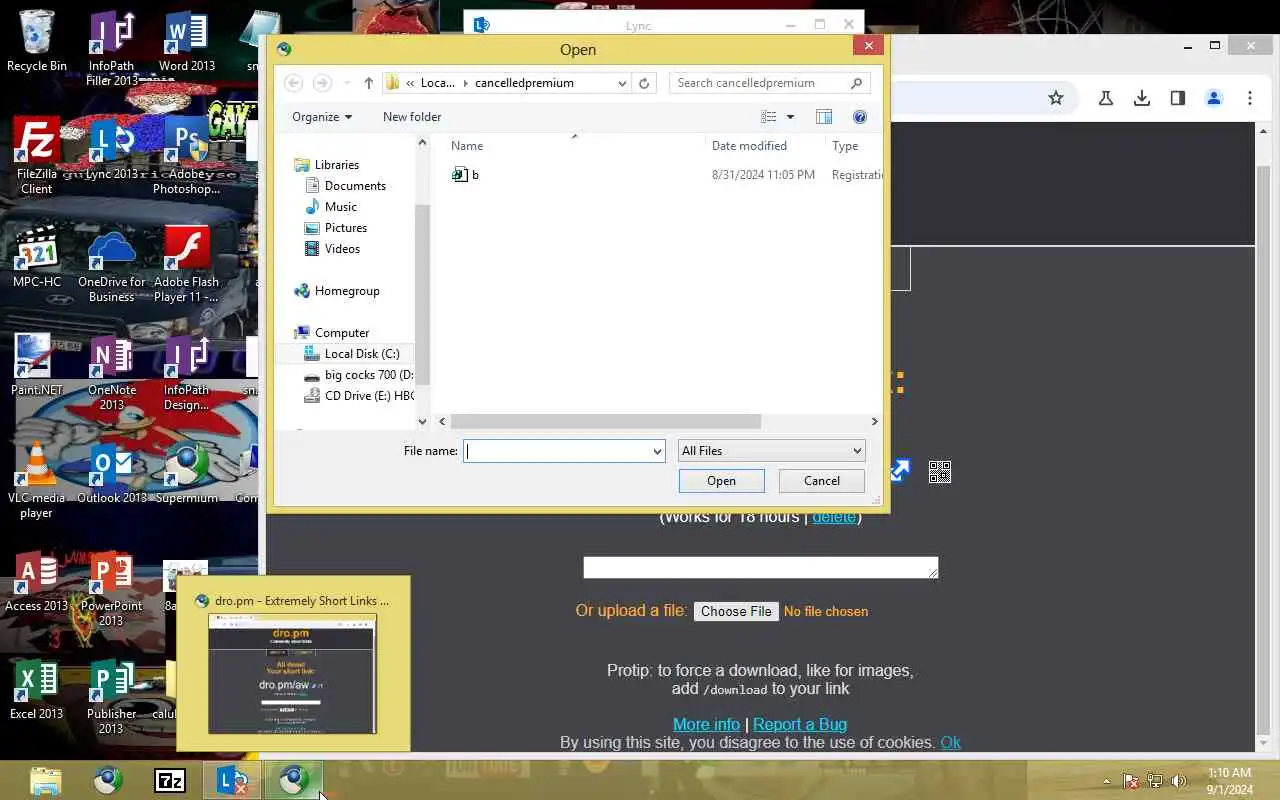Click volume icon in system tray

click(x=1179, y=781)
